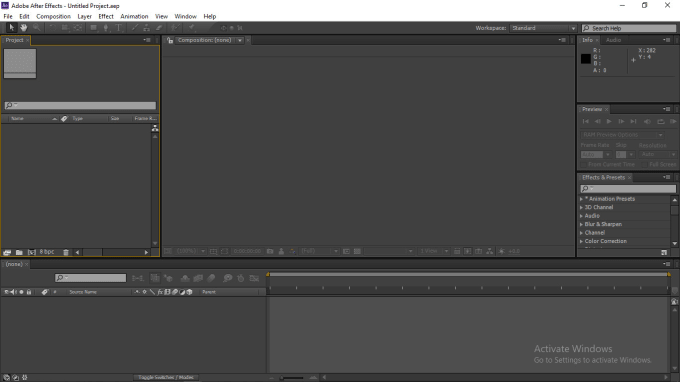This screenshot has width=680, height=382.
Task: Click the timeline work area bar
Action: 468,274
